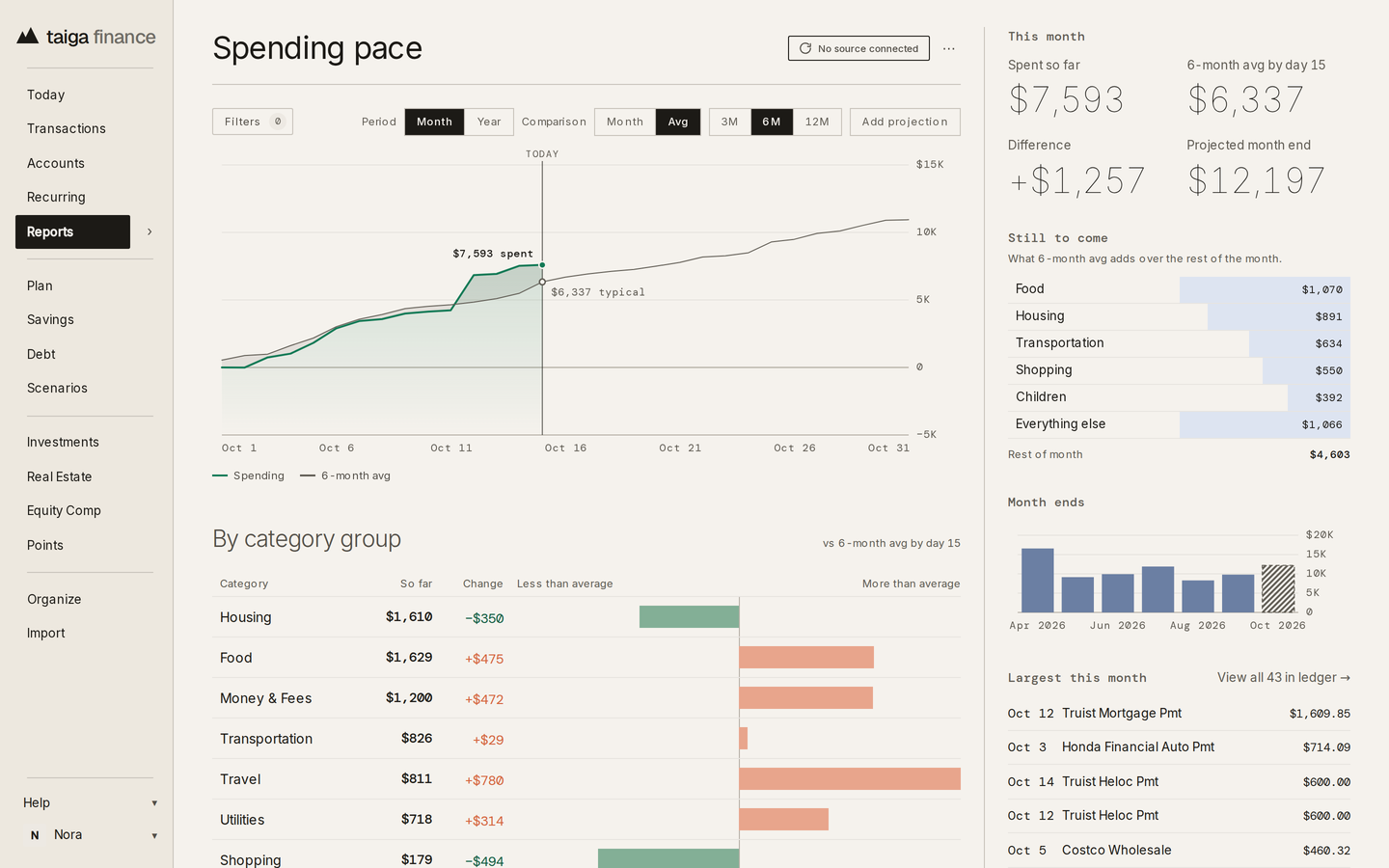Click the $6,337 typical chart marker

point(542,283)
